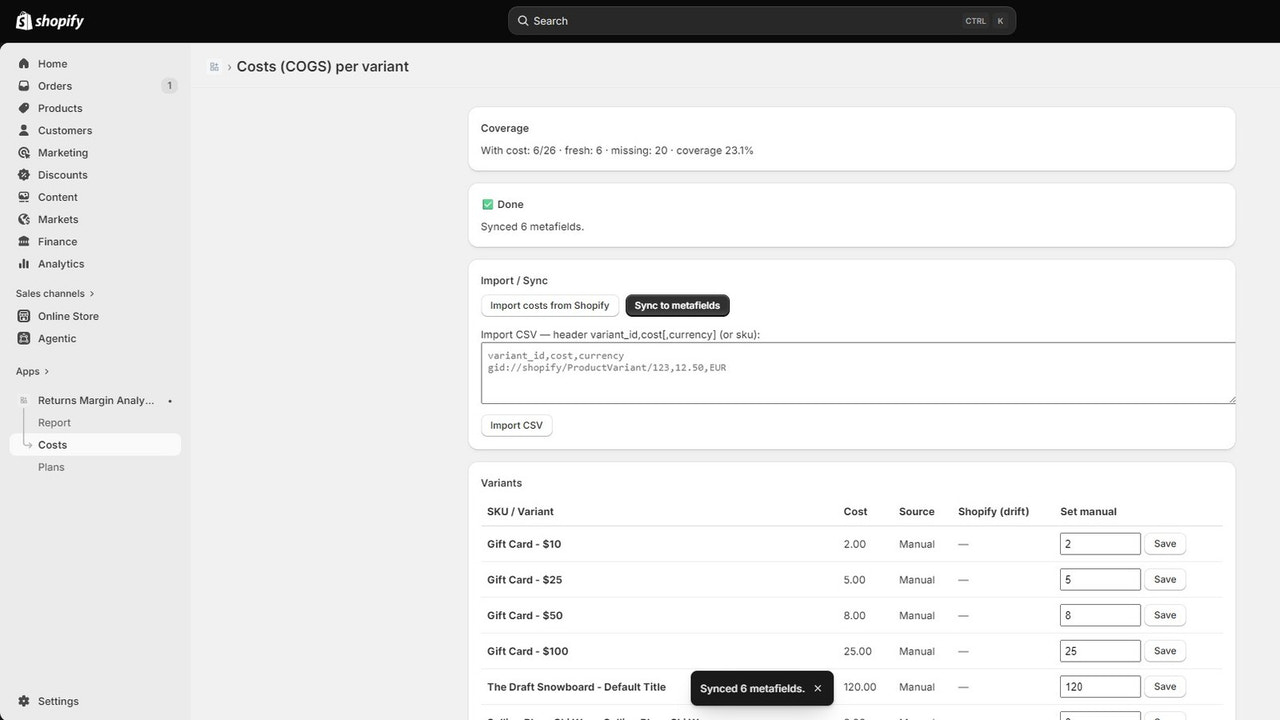Viewport: 1280px width, 720px height.
Task: Save cost for Gift Card - $100
Action: point(1165,651)
